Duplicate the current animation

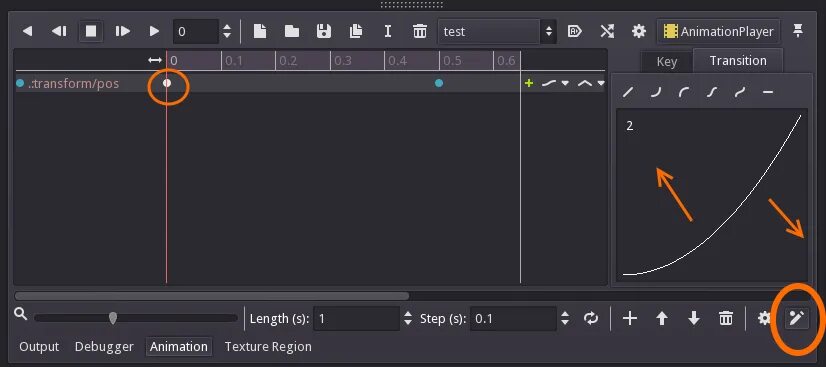point(356,32)
